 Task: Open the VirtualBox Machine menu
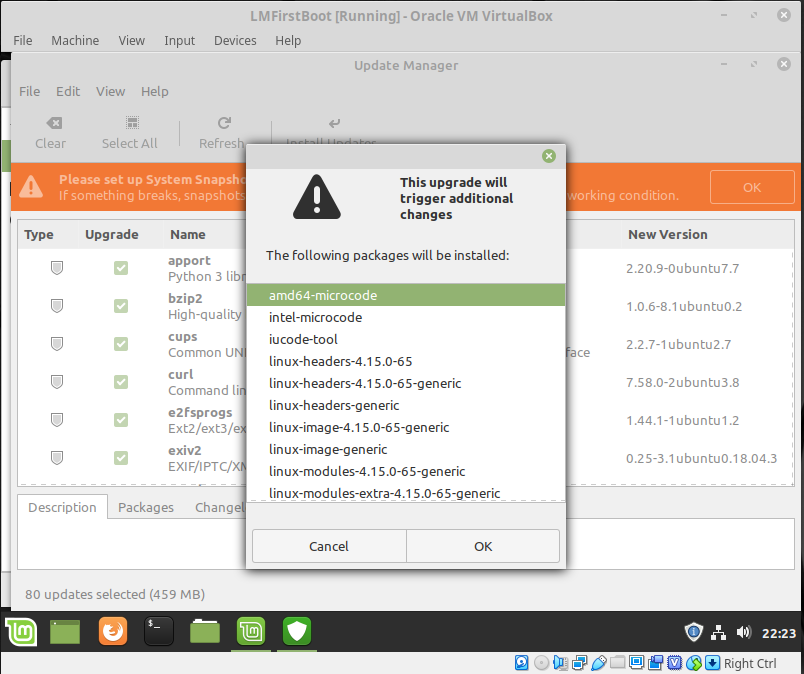coord(75,41)
